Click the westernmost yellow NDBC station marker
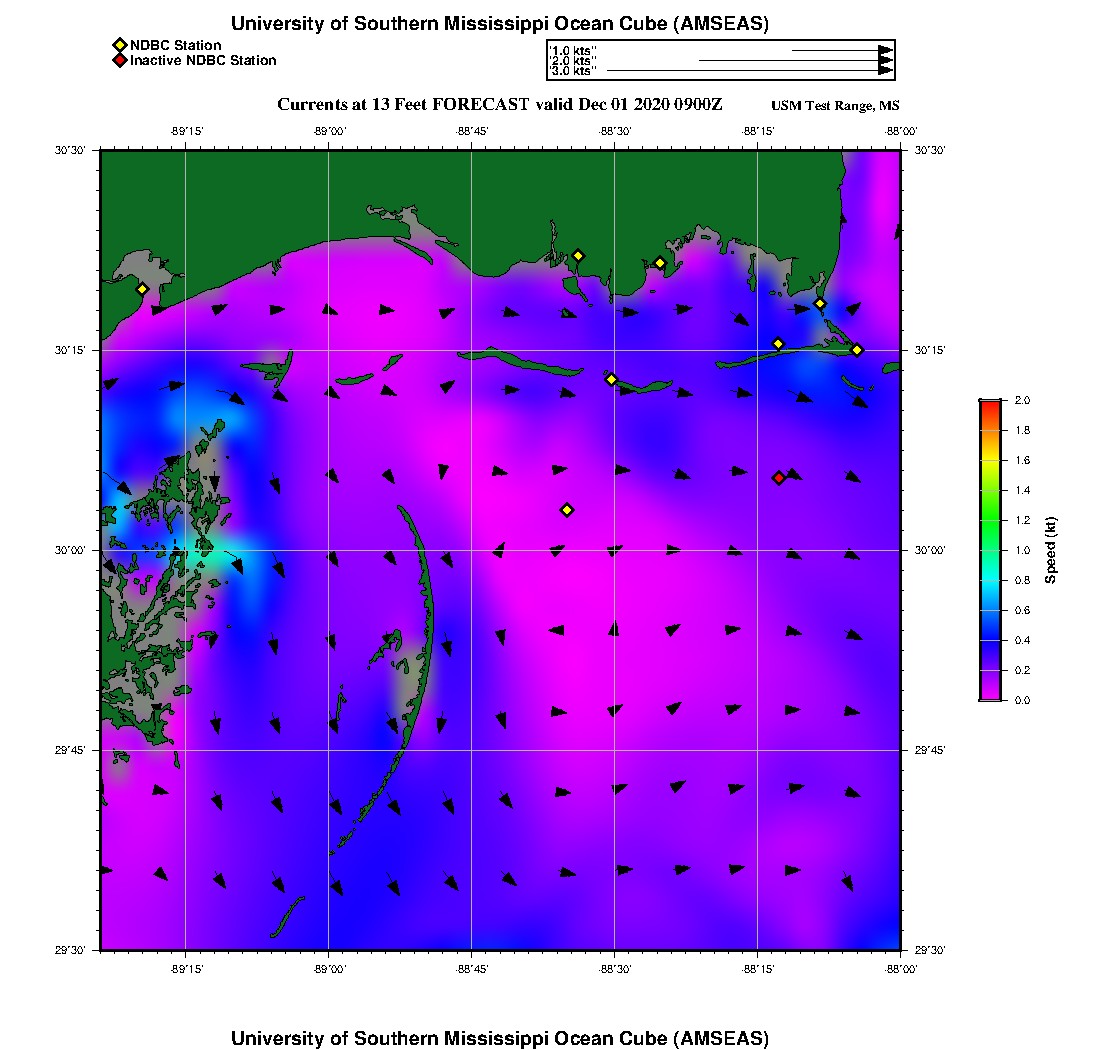 (x=142, y=289)
